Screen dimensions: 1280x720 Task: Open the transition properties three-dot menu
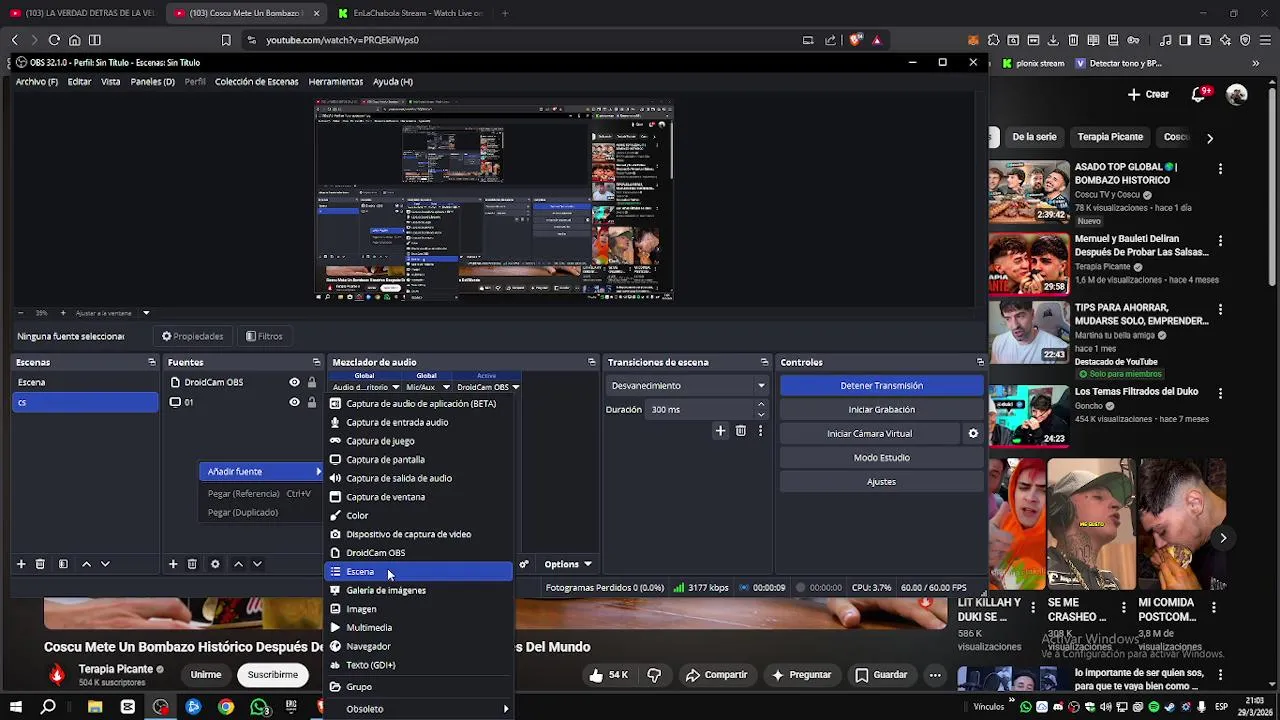pos(760,431)
